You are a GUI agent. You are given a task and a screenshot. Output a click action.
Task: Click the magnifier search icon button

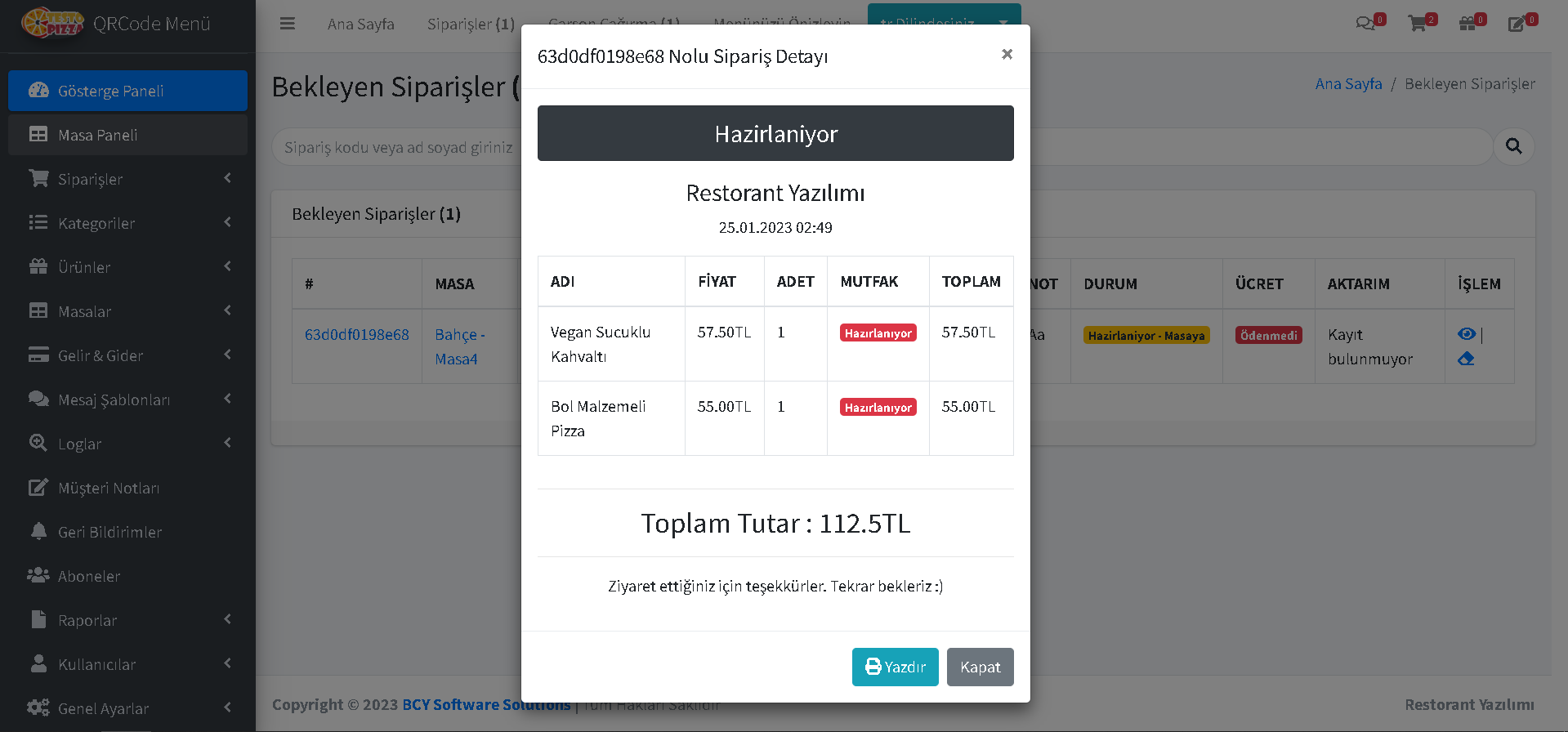1513,147
